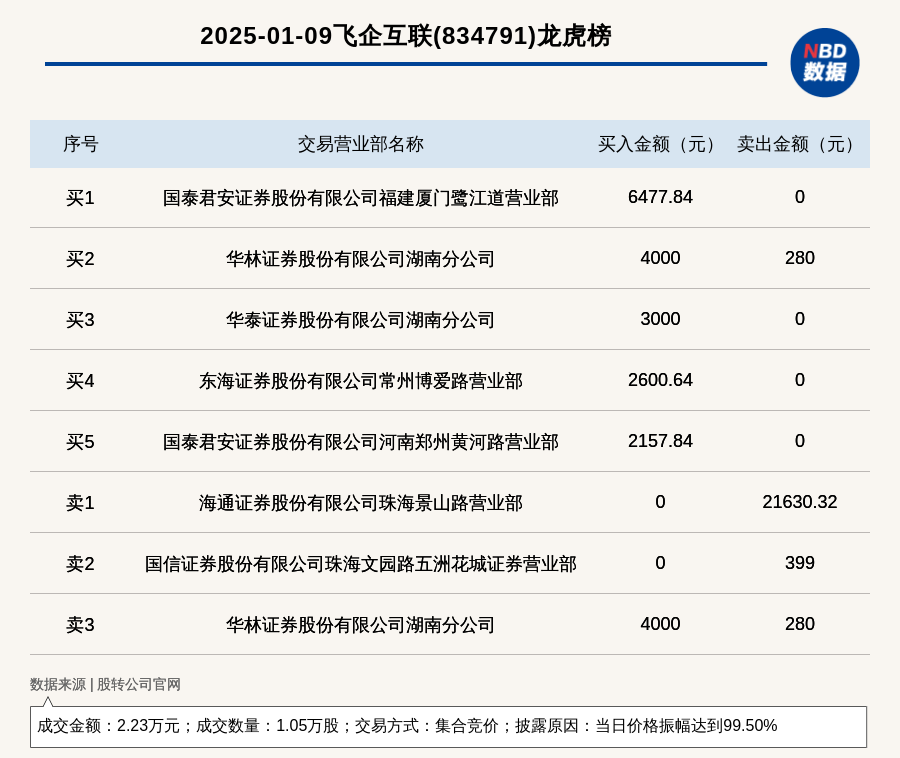Image resolution: width=900 pixels, height=758 pixels.
Task: Click 海通证券股份有限公司珠海景山路营业部
Action: (360, 503)
